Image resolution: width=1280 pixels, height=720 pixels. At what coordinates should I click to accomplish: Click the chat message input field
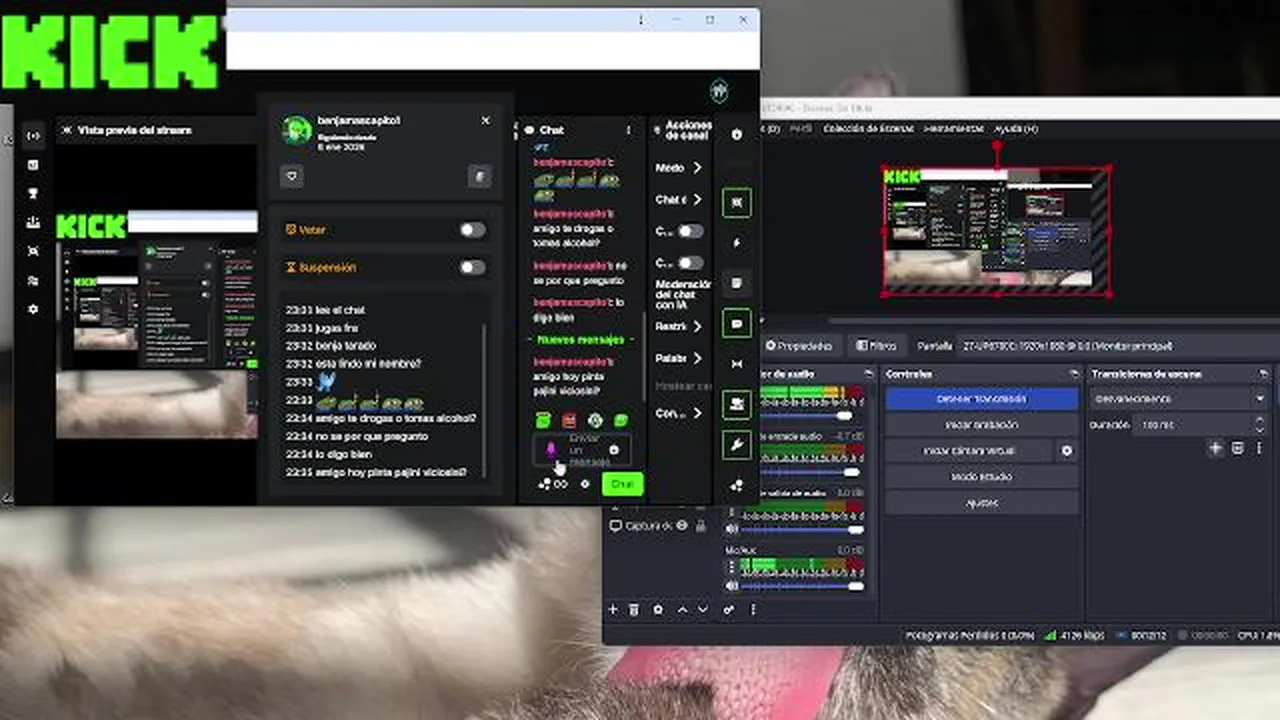(582, 450)
